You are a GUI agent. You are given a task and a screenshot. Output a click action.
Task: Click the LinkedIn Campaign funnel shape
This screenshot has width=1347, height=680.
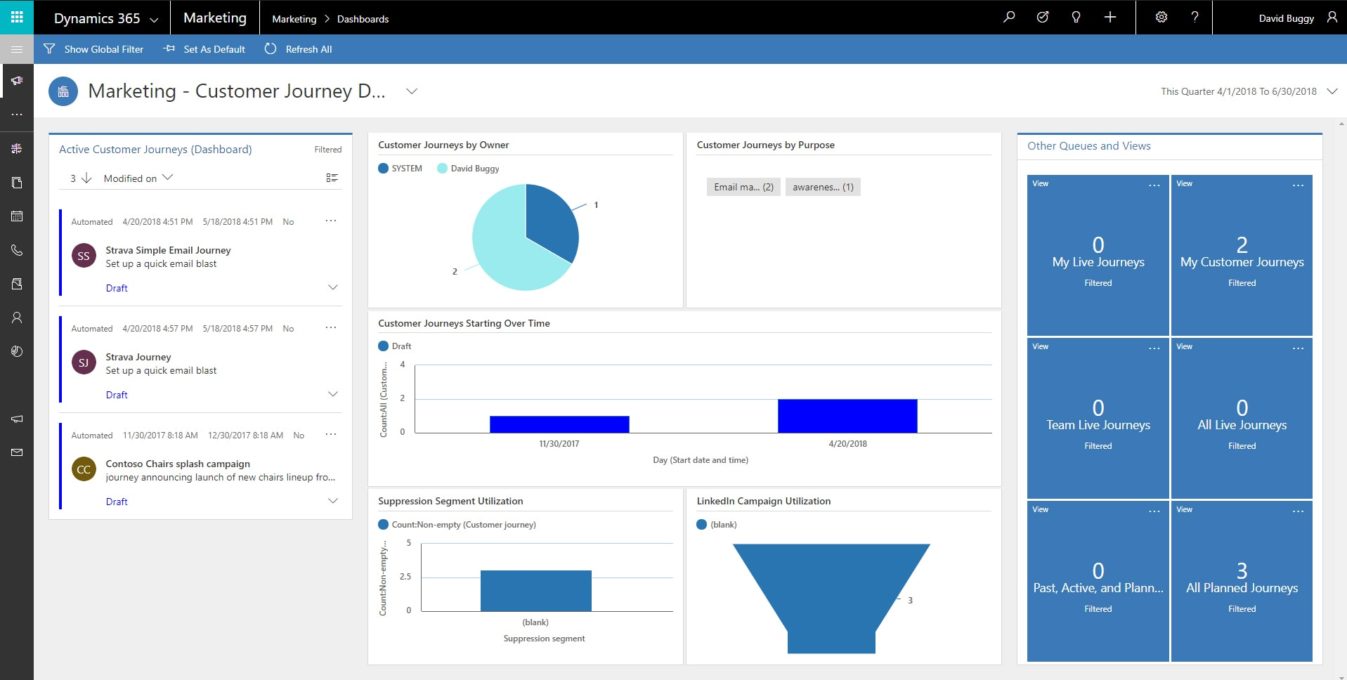pos(831,598)
